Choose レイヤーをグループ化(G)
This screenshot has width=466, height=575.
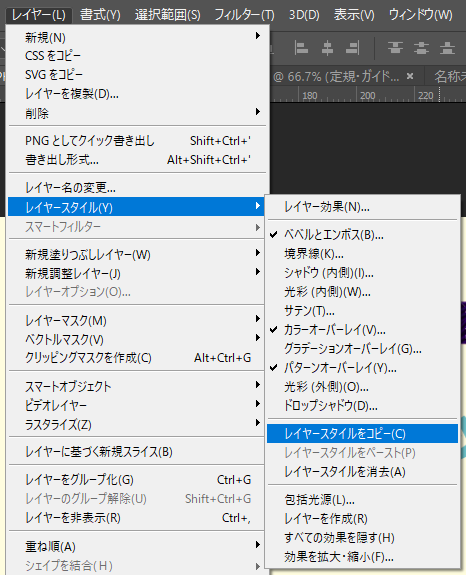137,480
